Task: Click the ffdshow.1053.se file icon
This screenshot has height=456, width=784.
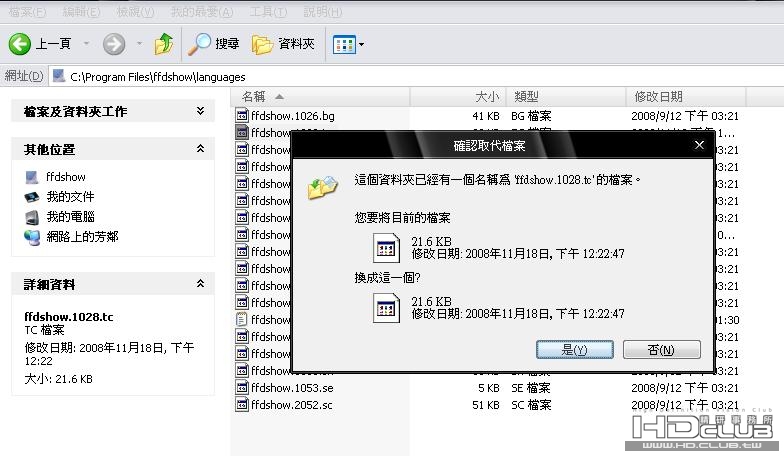Action: click(242, 388)
